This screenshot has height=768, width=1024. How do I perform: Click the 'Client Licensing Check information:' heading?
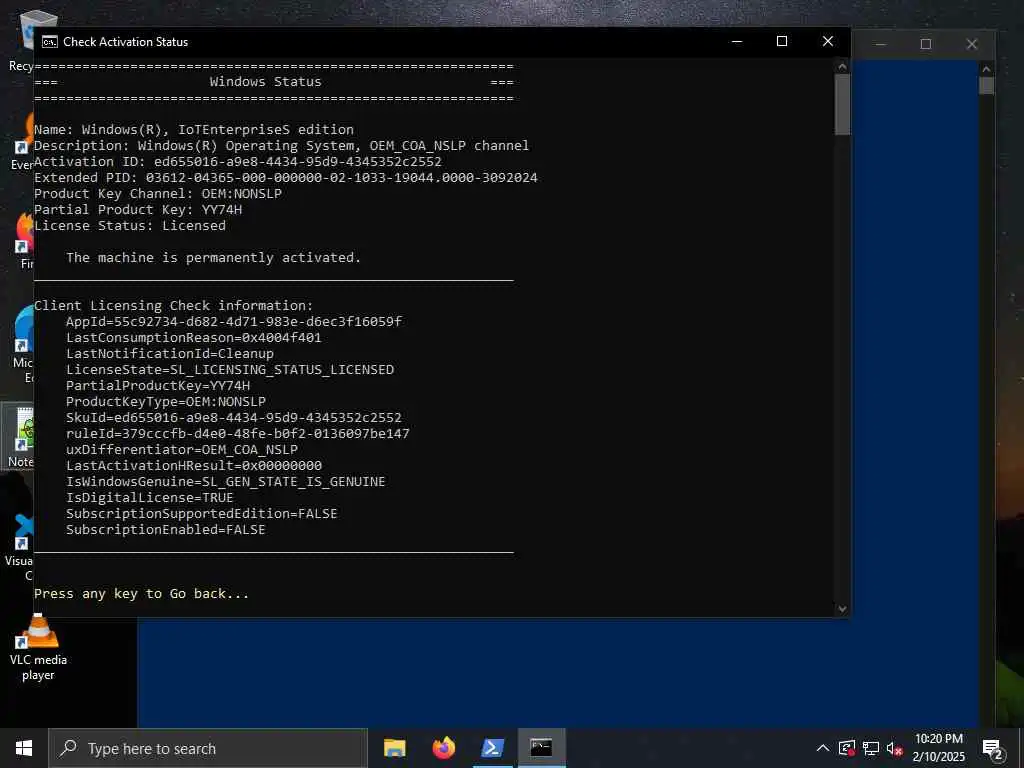point(174,306)
